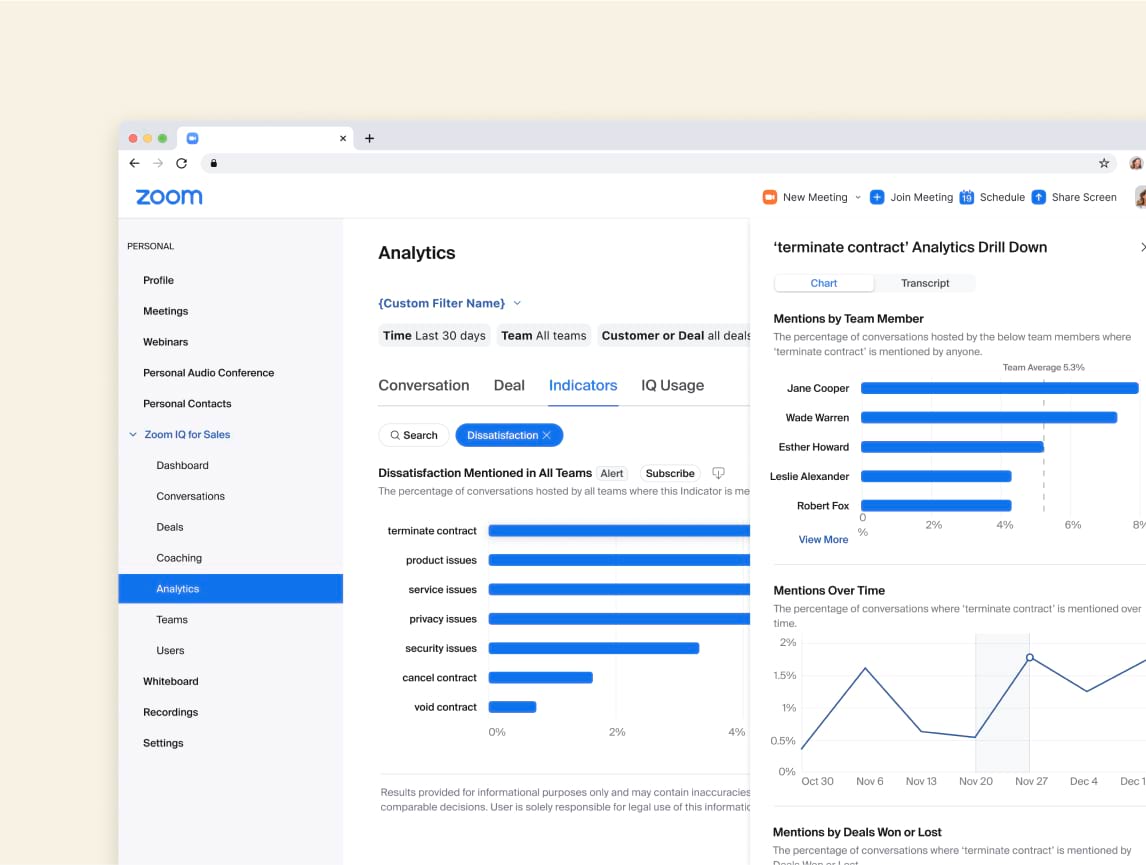Open Schedule using the calendar icon

click(x=966, y=197)
